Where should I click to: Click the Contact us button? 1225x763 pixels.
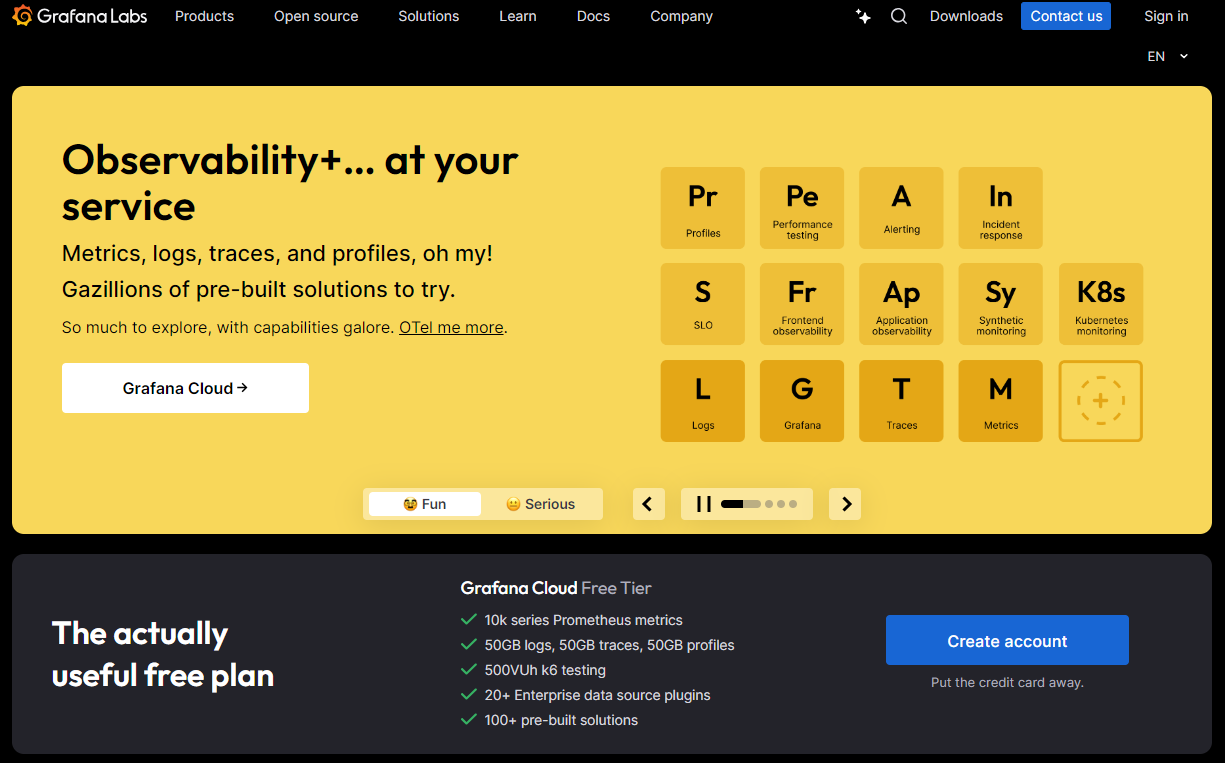(x=1066, y=16)
